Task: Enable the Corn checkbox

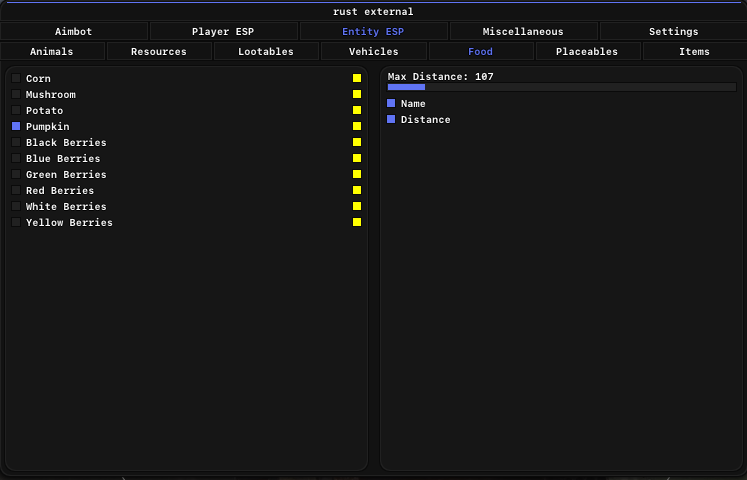Action: (x=16, y=78)
